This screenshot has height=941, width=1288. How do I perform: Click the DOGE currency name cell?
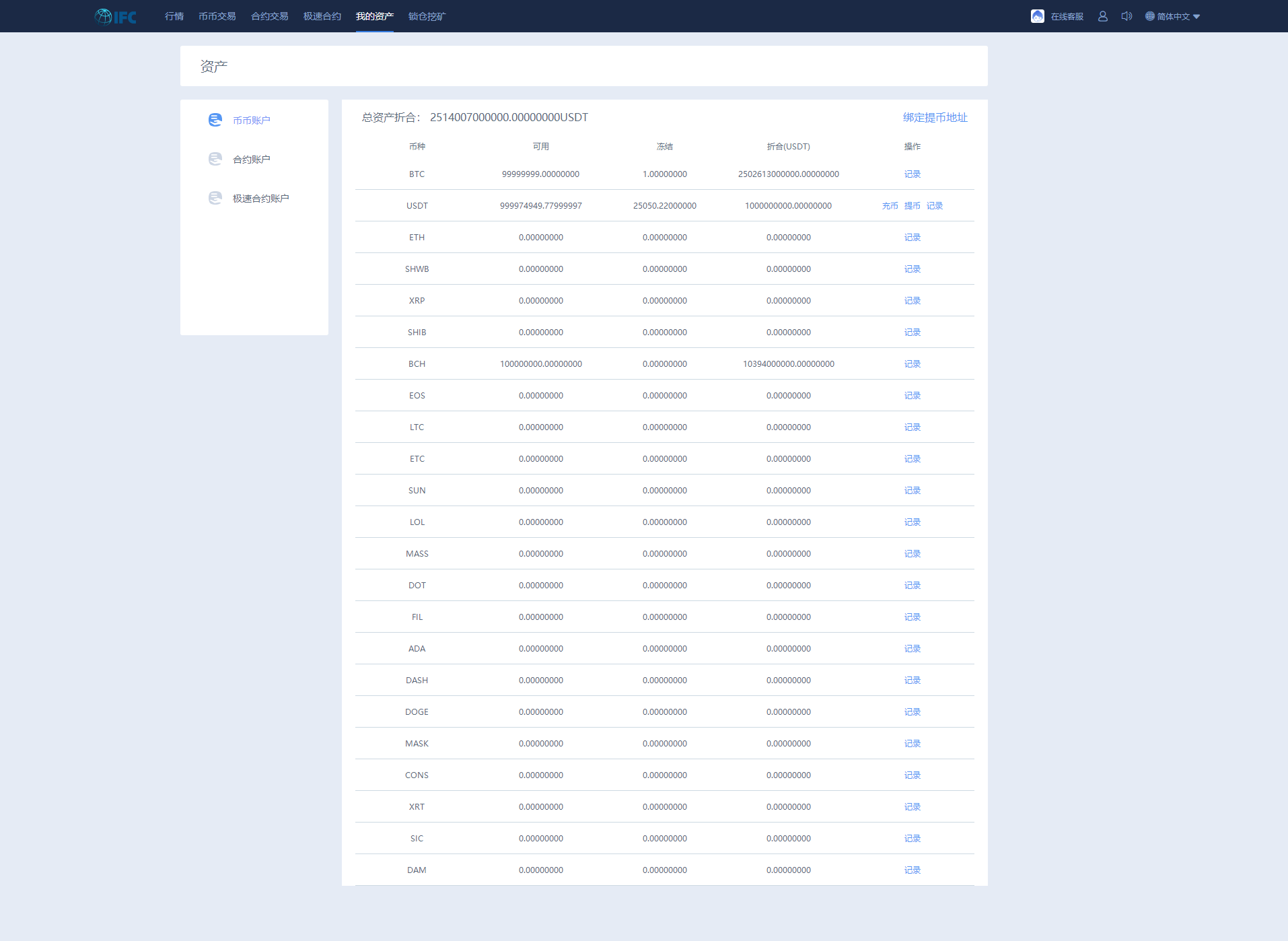[x=417, y=711]
